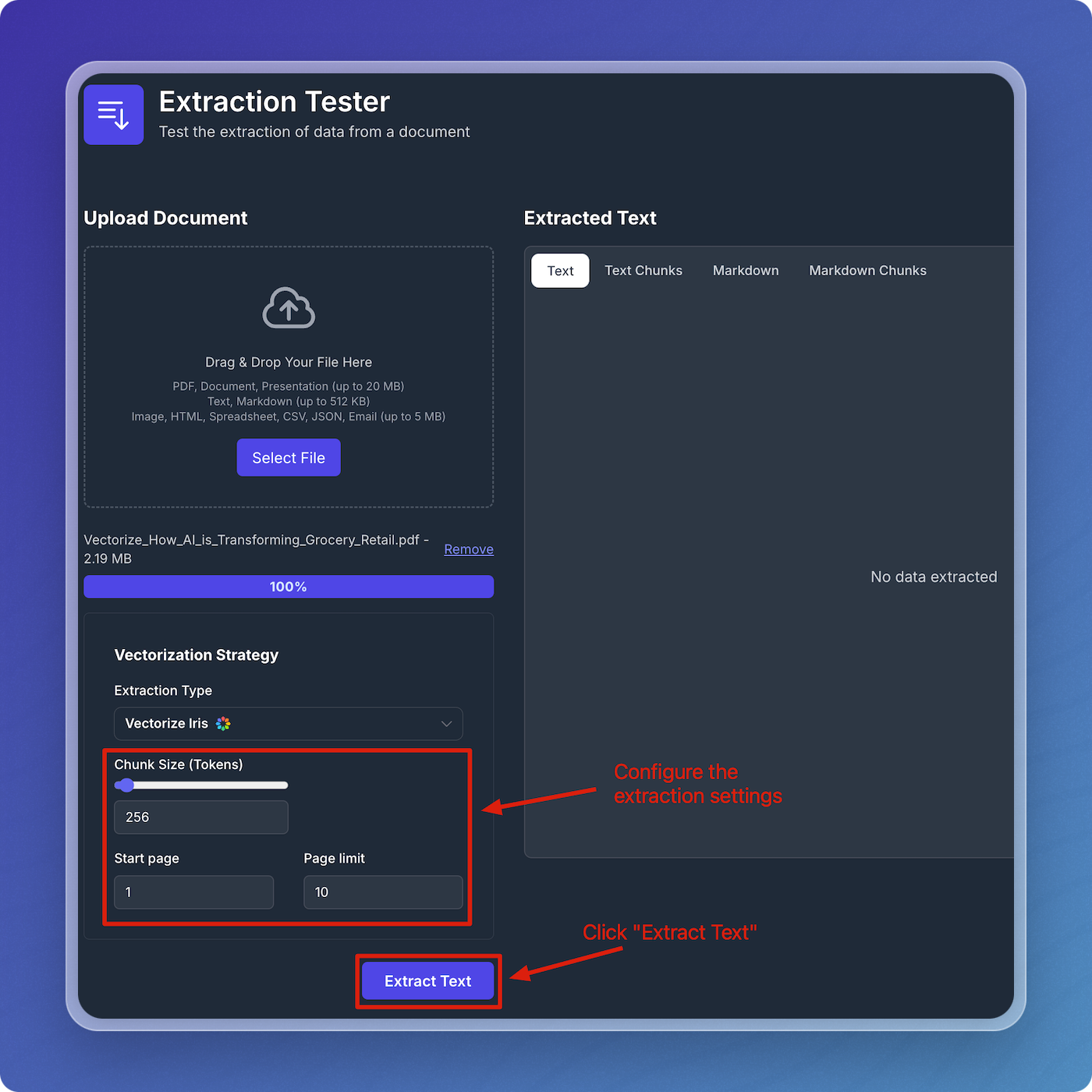Screen dimensions: 1092x1092
Task: Switch to the Text tab
Action: point(560,271)
